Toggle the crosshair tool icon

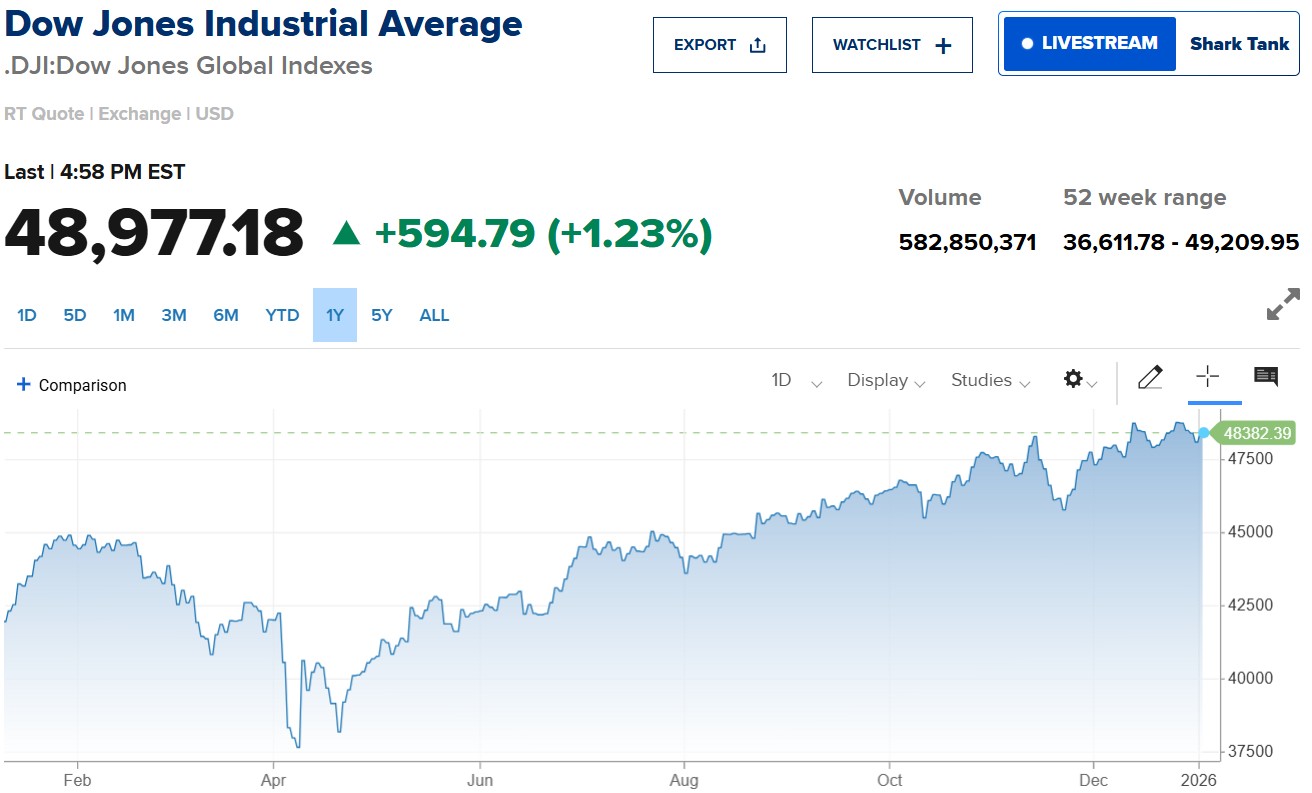point(1208,377)
